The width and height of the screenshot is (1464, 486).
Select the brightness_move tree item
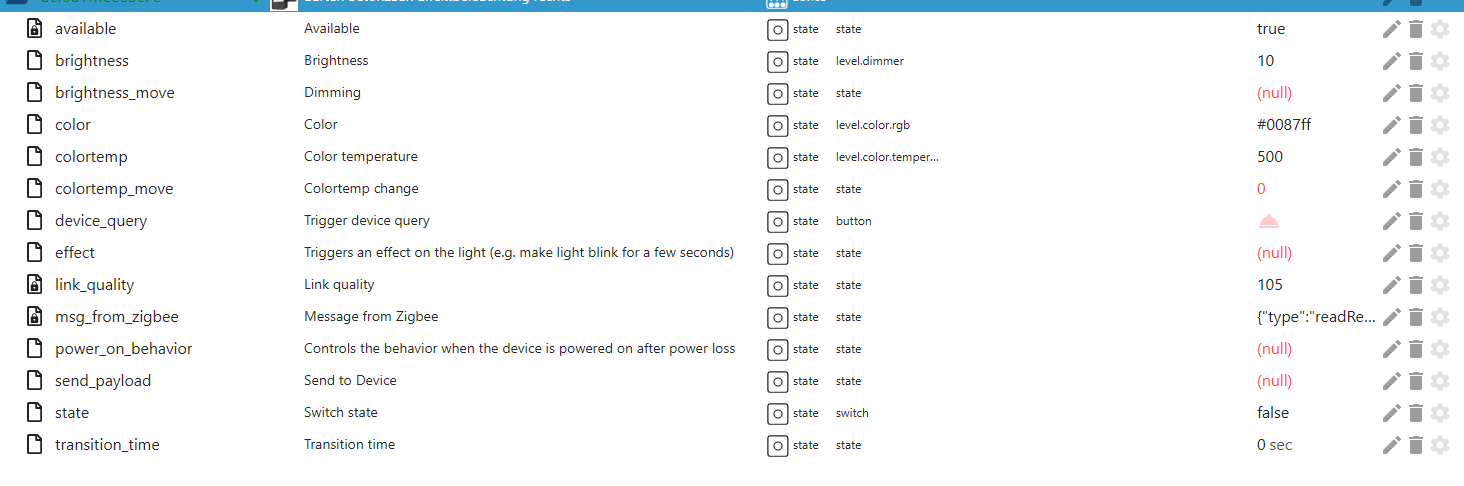[115, 93]
